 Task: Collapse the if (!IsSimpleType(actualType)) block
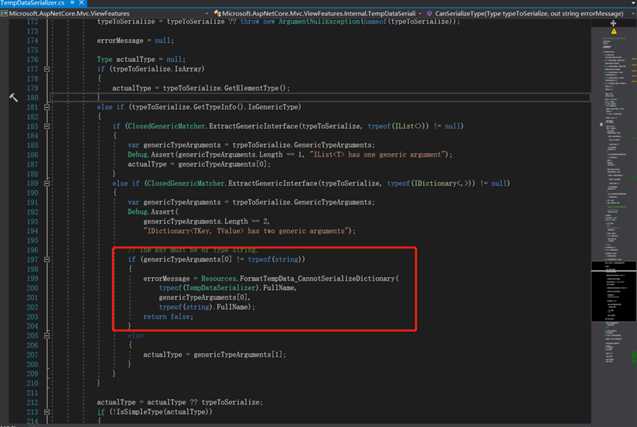click(47, 412)
